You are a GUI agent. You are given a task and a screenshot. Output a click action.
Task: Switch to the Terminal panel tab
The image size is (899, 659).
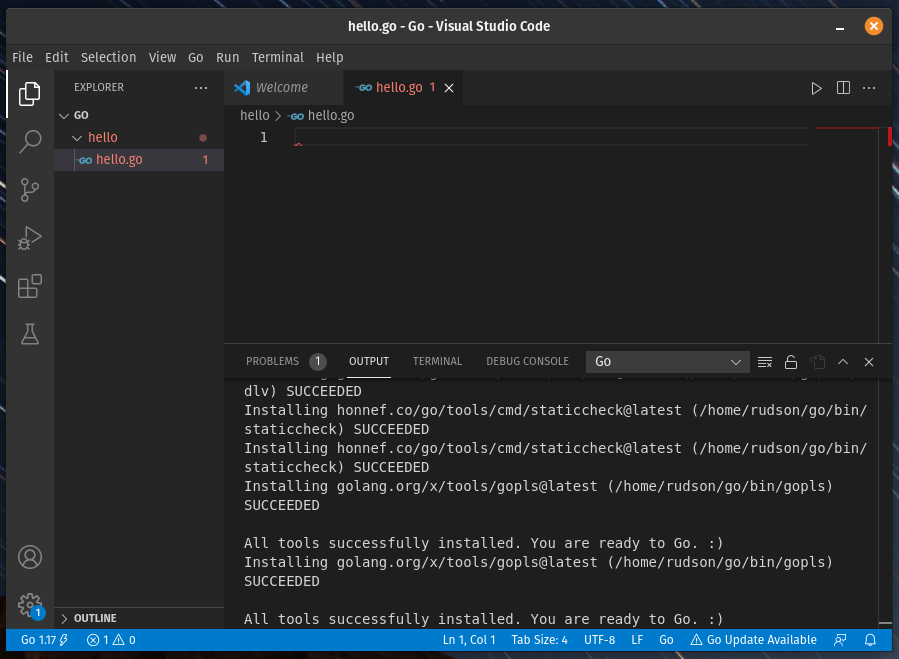pos(437,361)
